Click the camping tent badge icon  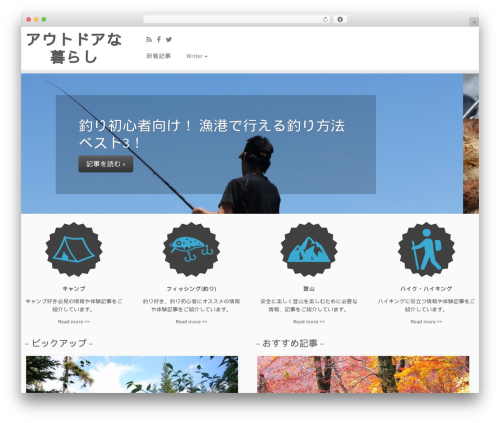(x=74, y=249)
